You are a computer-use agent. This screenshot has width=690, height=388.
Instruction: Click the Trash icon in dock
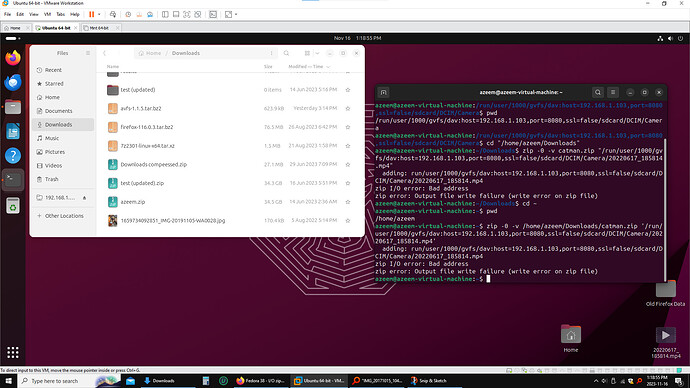(x=13, y=205)
